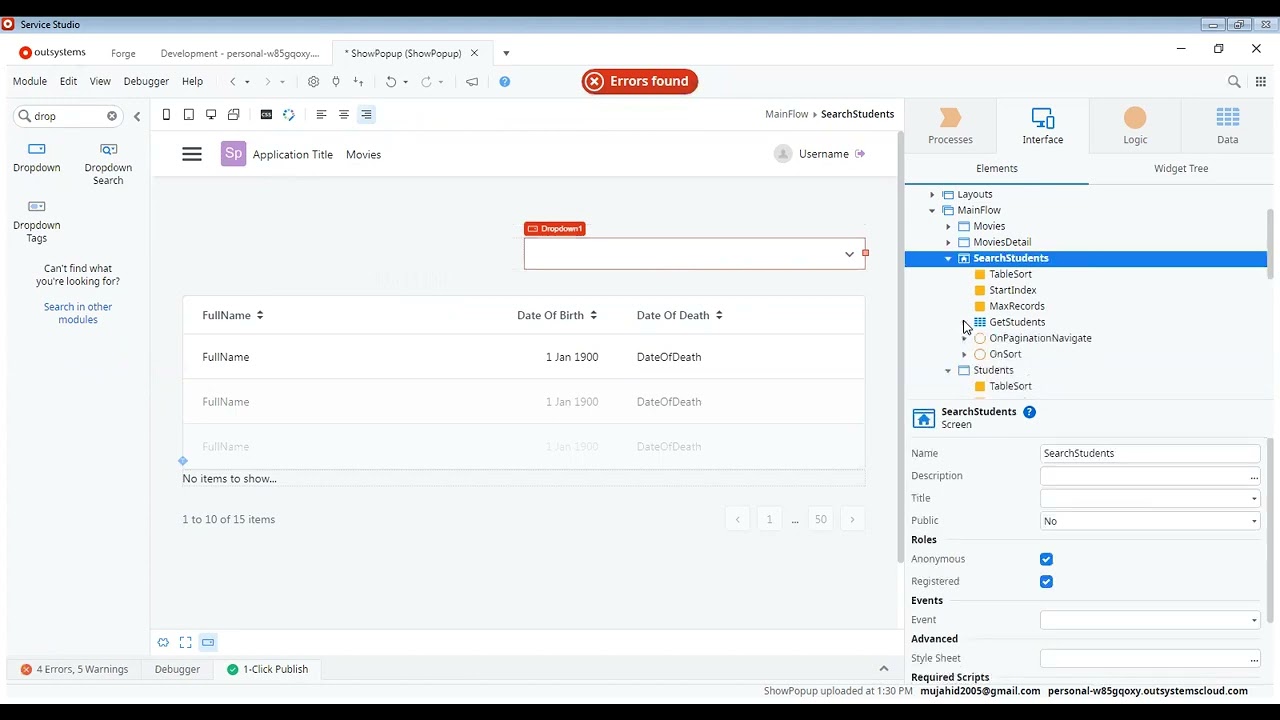Screen dimensions: 1280x720
Task: Click the Name property input field
Action: pos(1150,453)
